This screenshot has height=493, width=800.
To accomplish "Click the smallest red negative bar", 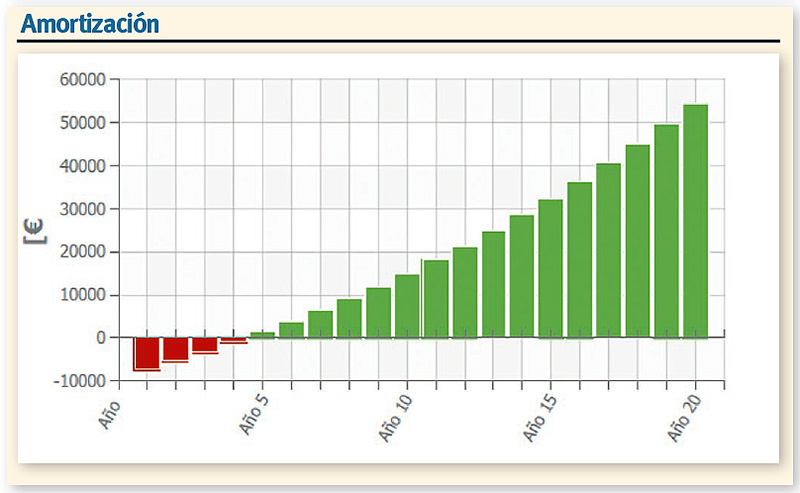I will 233,341.
